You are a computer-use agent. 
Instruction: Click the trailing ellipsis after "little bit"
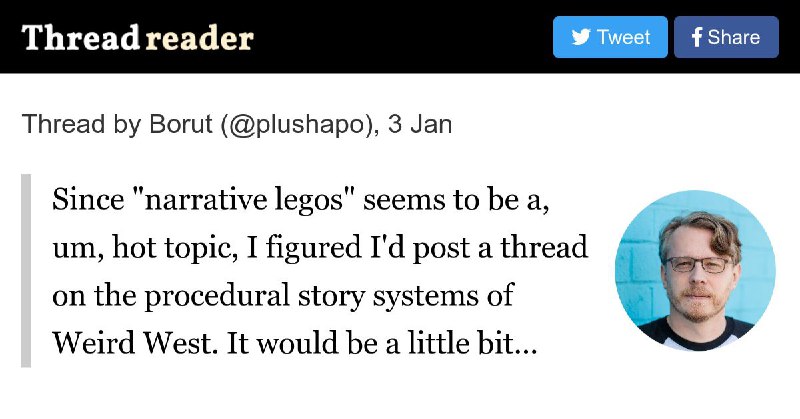[527, 343]
